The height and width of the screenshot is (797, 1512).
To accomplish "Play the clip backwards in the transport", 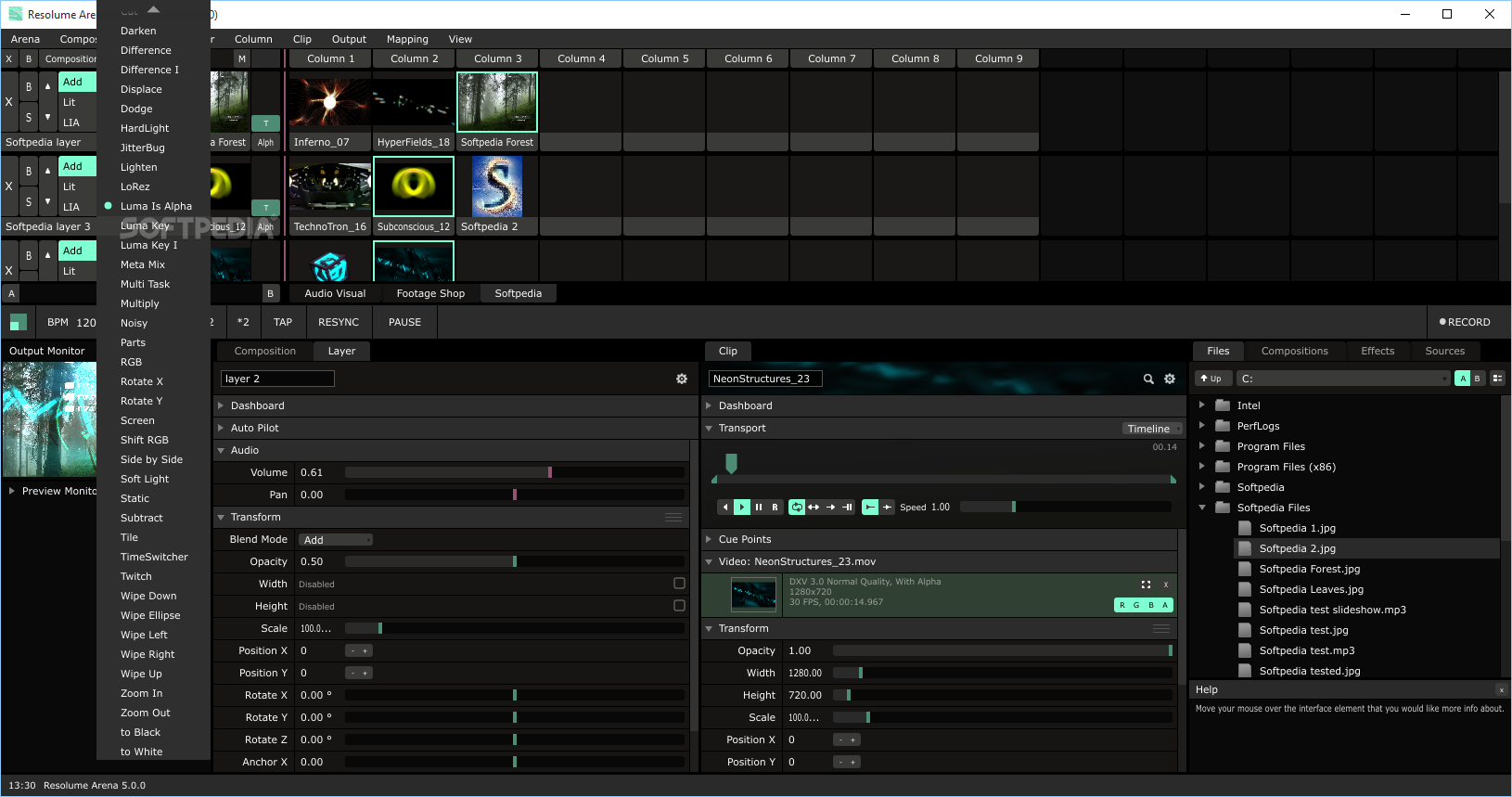I will 725,507.
